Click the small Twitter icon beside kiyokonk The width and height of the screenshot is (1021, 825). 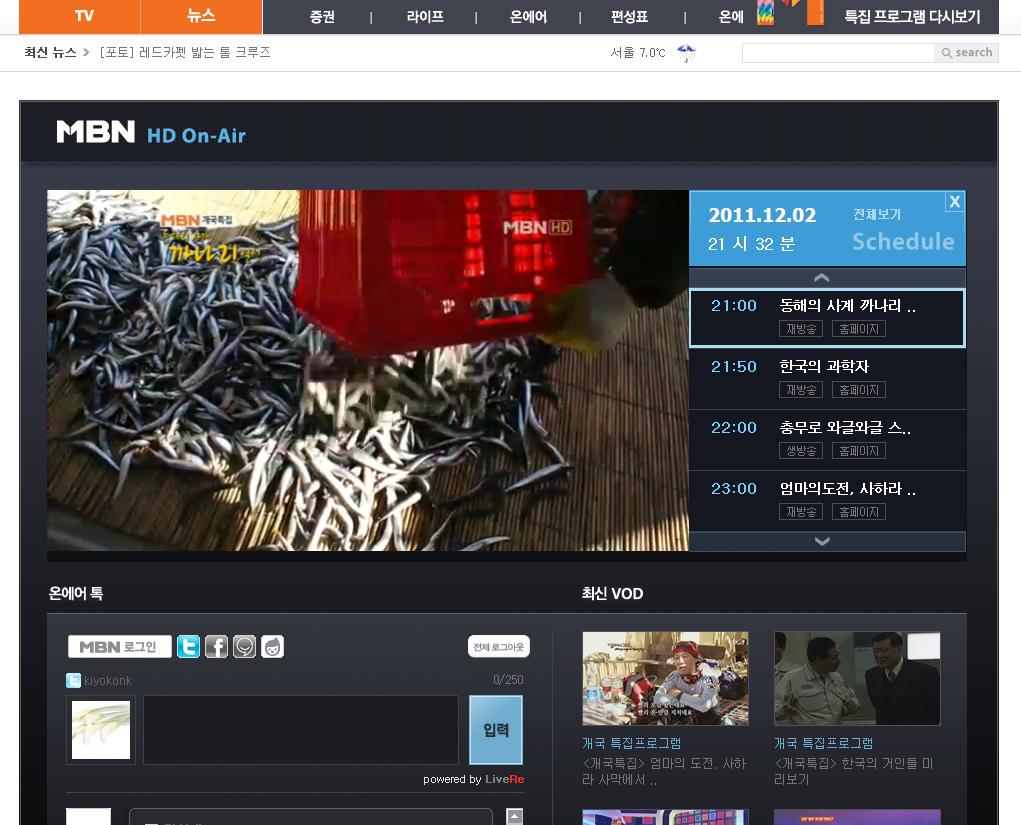click(x=74, y=680)
